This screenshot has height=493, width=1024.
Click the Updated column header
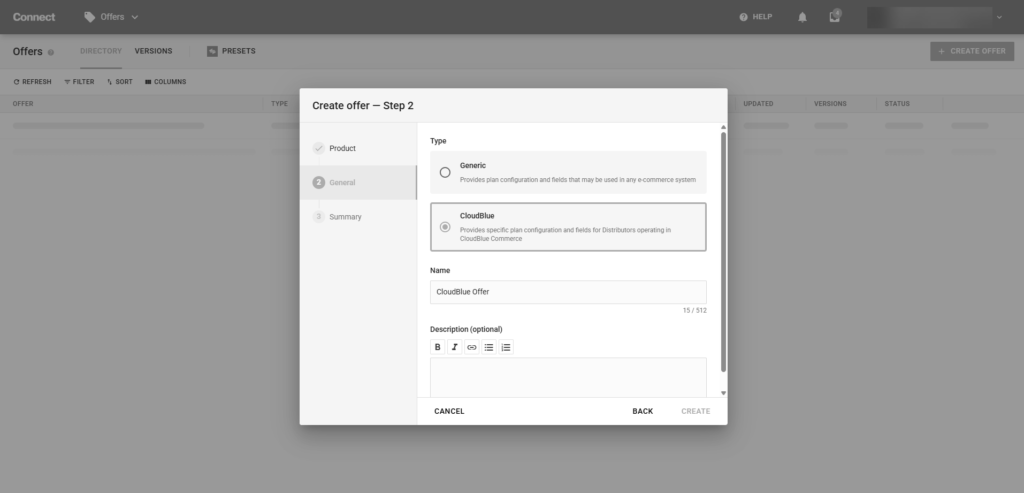coord(758,104)
